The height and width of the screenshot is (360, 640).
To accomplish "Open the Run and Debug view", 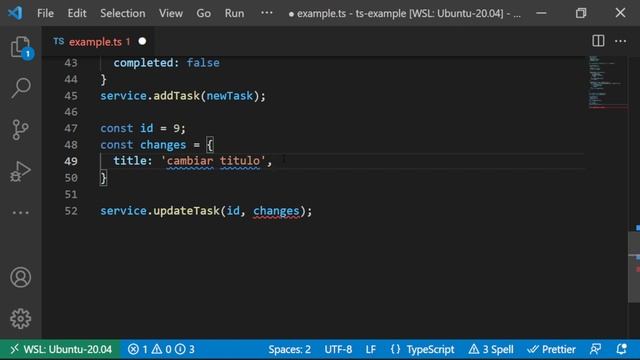I will (20, 171).
